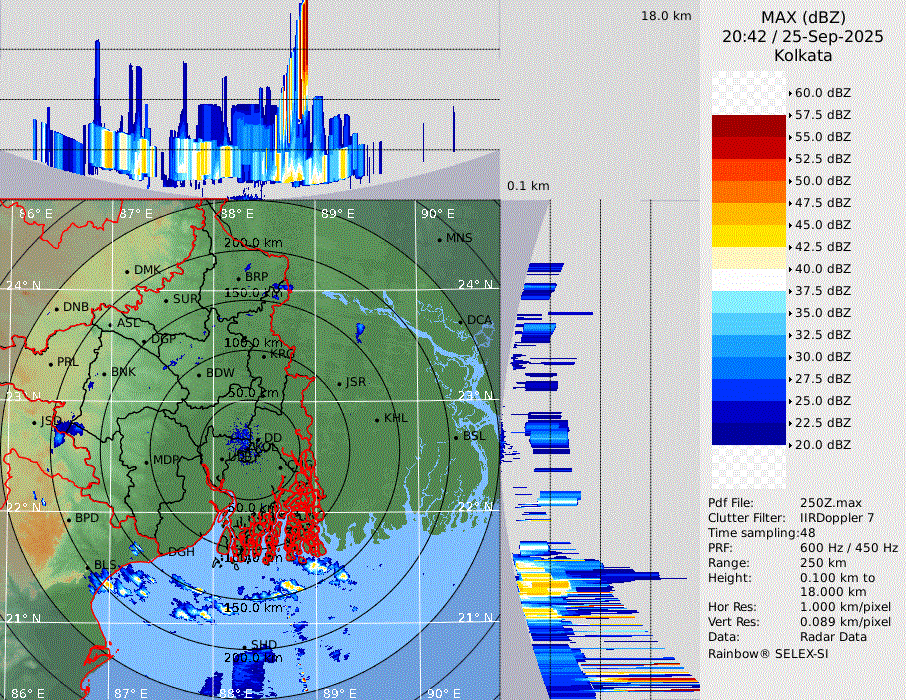The image size is (906, 700).
Task: Pick the bright yellow legend swatch
Action: click(748, 236)
